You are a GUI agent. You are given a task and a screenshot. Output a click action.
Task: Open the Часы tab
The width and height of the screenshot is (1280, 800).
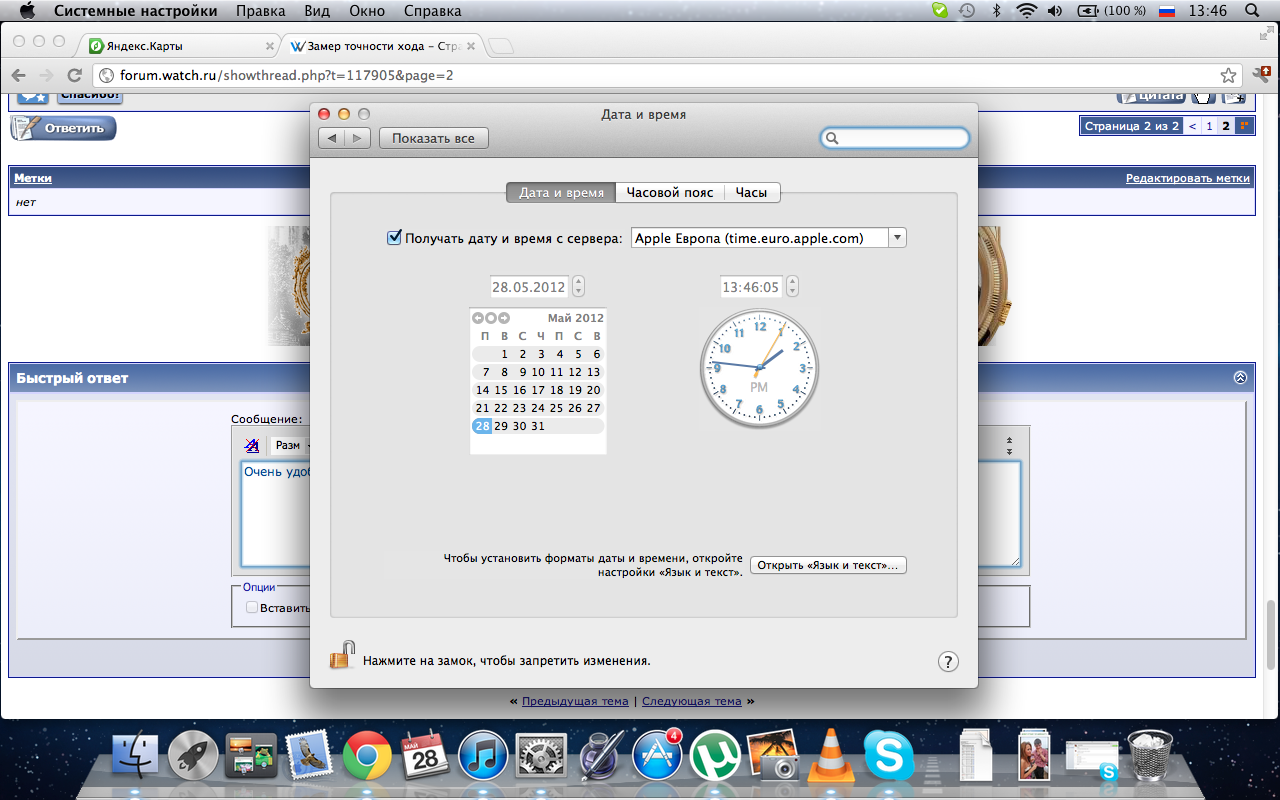[x=751, y=192]
